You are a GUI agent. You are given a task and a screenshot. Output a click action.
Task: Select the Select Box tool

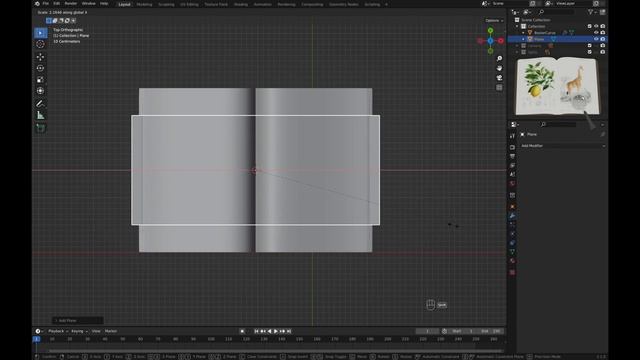click(x=40, y=33)
